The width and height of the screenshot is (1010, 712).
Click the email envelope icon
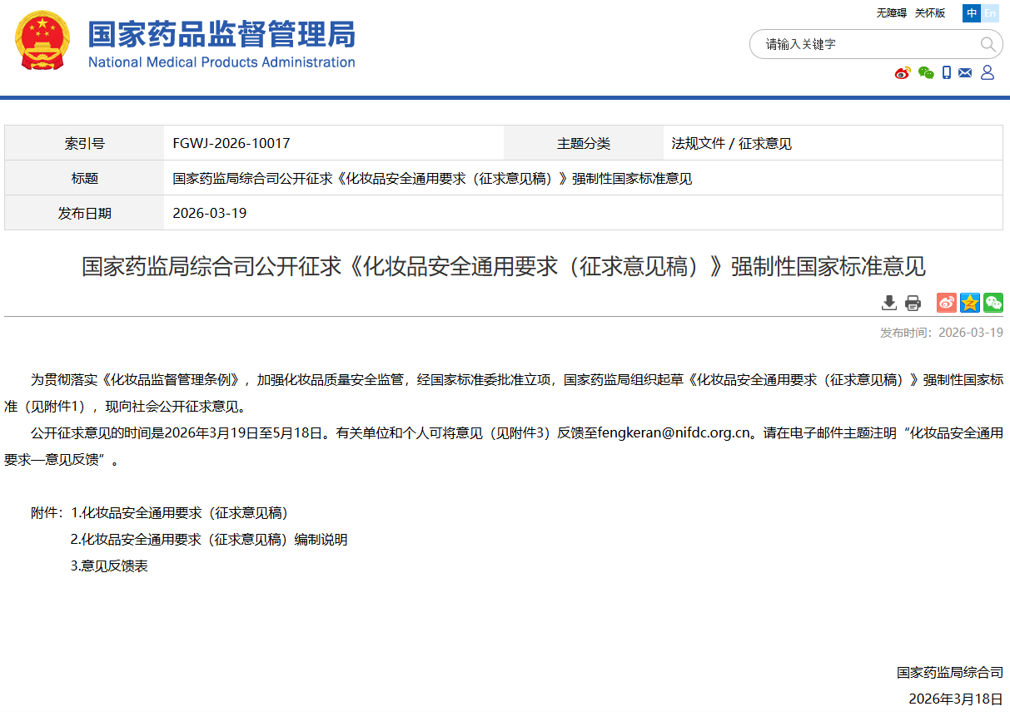(965, 73)
